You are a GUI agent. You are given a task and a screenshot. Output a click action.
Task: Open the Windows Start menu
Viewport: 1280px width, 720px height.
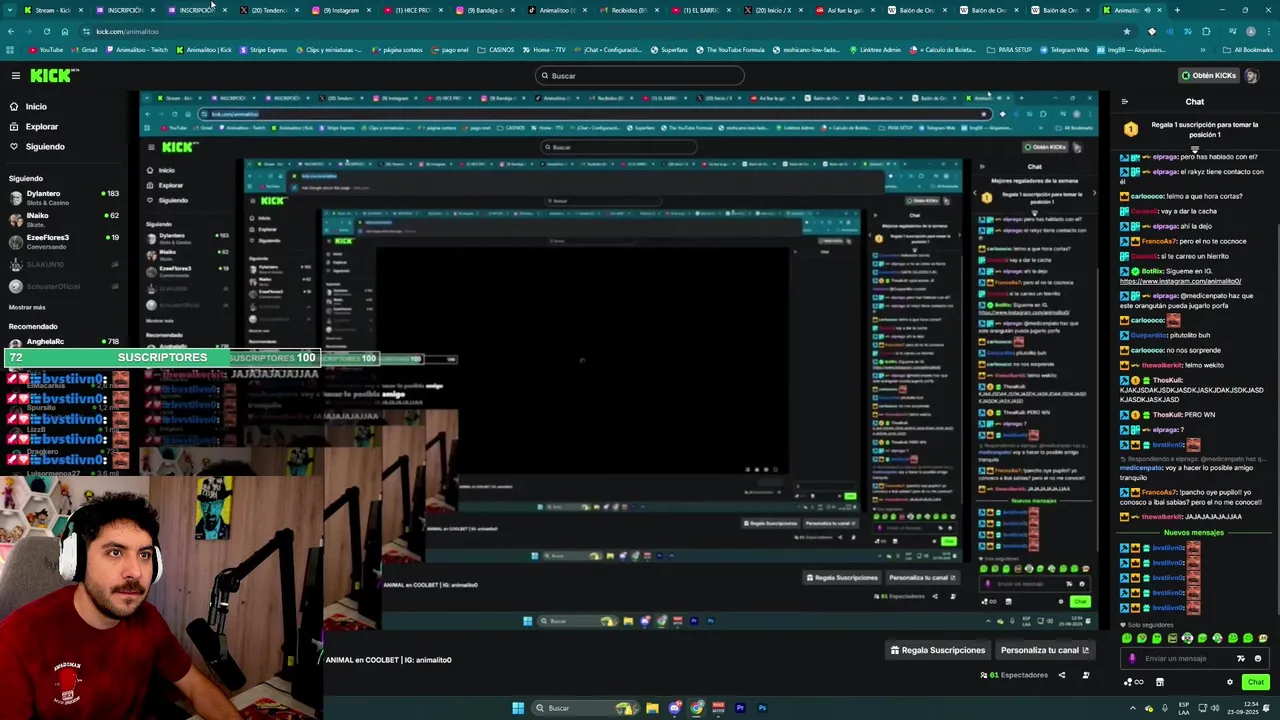(518, 708)
